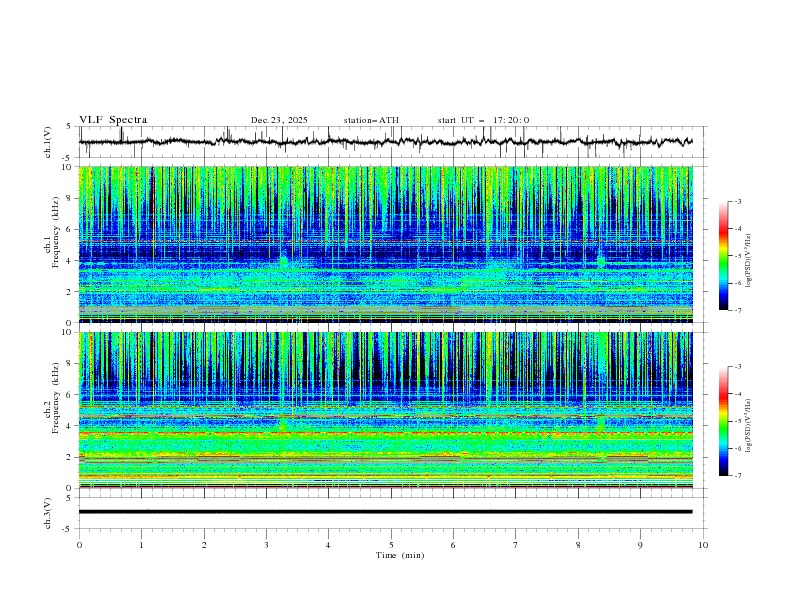This screenshot has height=612, width=792.
Task: Click the ch.1 spectrogram color scale bar
Action: pyautogui.click(x=723, y=256)
